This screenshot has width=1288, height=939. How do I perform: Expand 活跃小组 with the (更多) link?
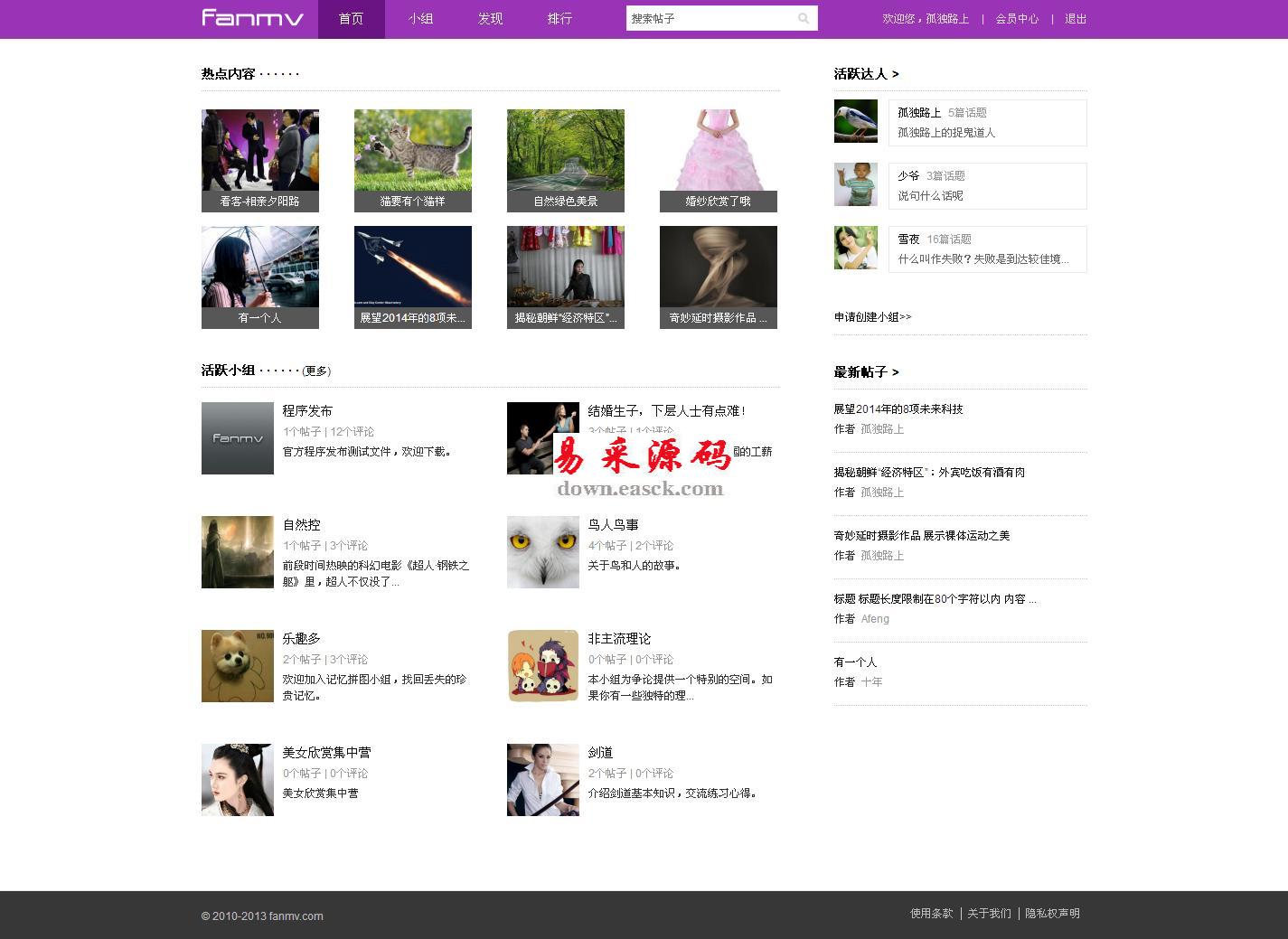coord(315,371)
